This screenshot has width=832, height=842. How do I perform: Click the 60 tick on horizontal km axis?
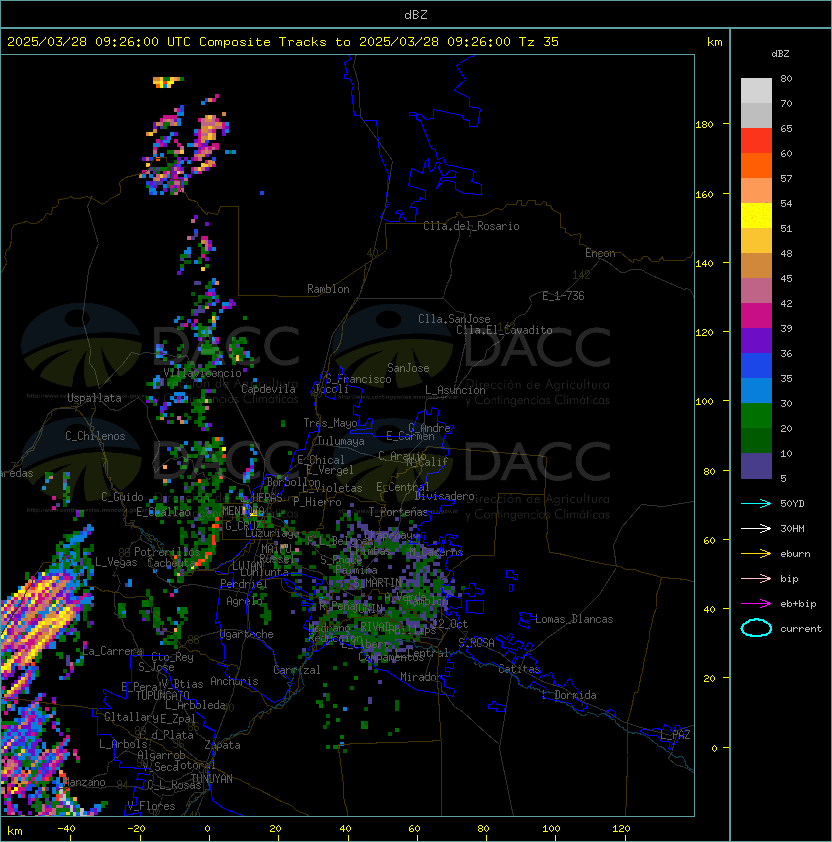[415, 829]
